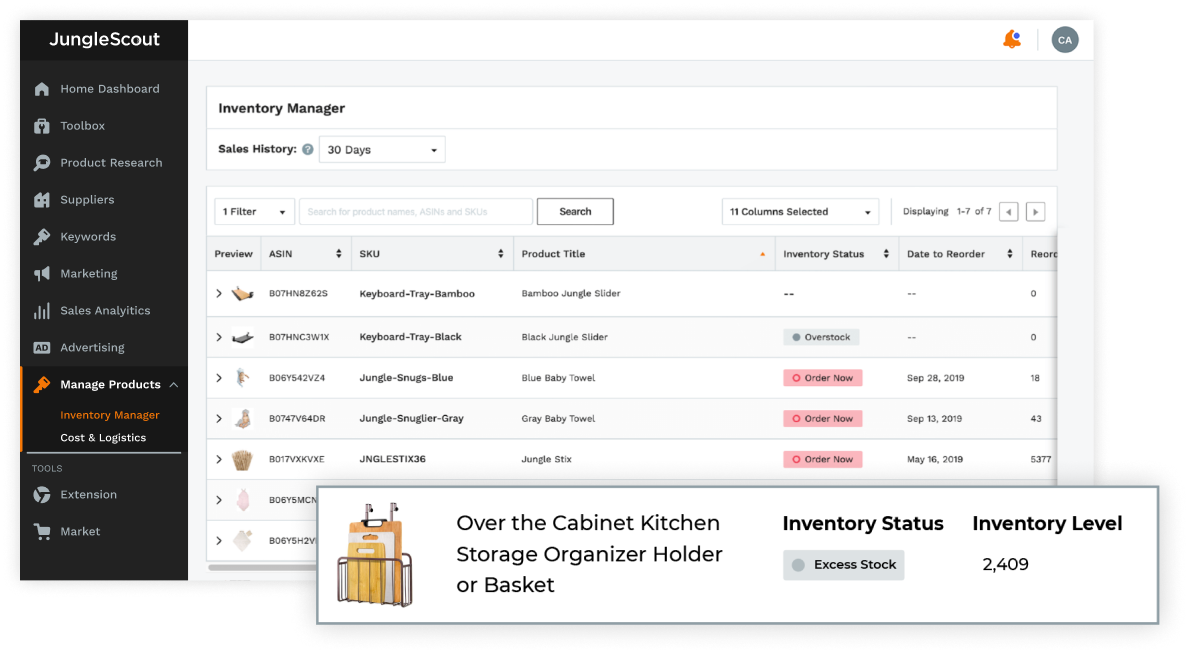The image size is (1190, 655).
Task: Click the Market shopping cart icon
Action: (x=42, y=531)
